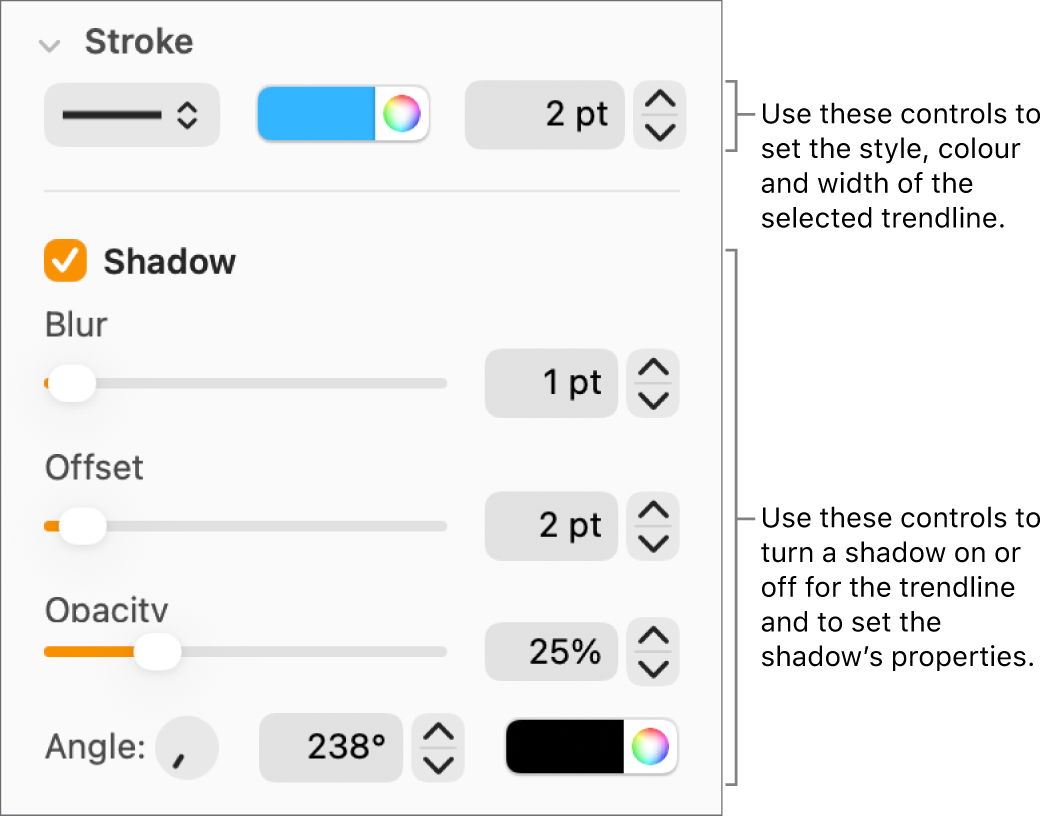
Task: Click the 25% opacity value field
Action: (551, 651)
